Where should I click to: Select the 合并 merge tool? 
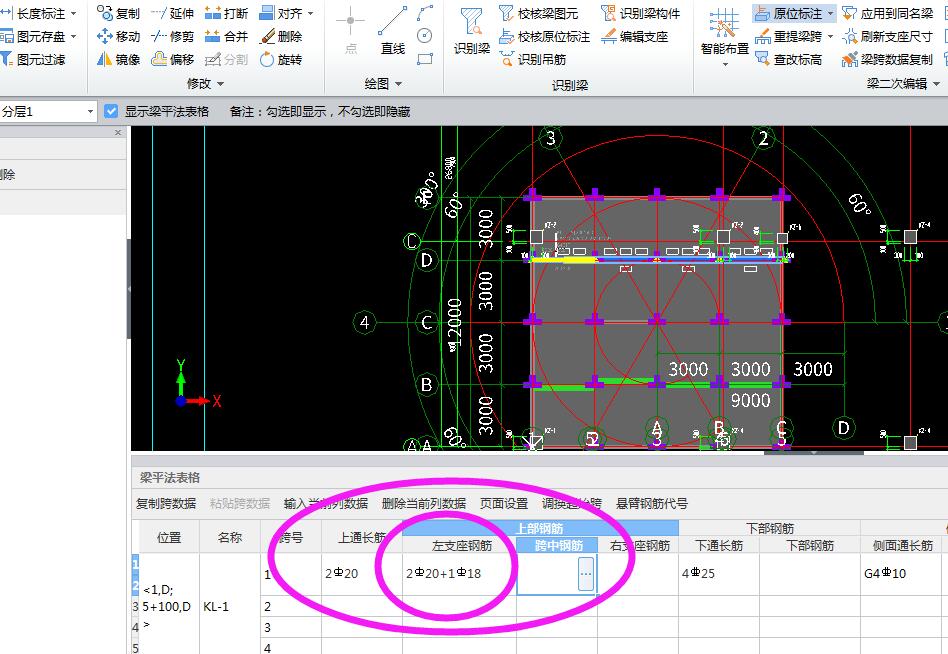pyautogui.click(x=226, y=36)
